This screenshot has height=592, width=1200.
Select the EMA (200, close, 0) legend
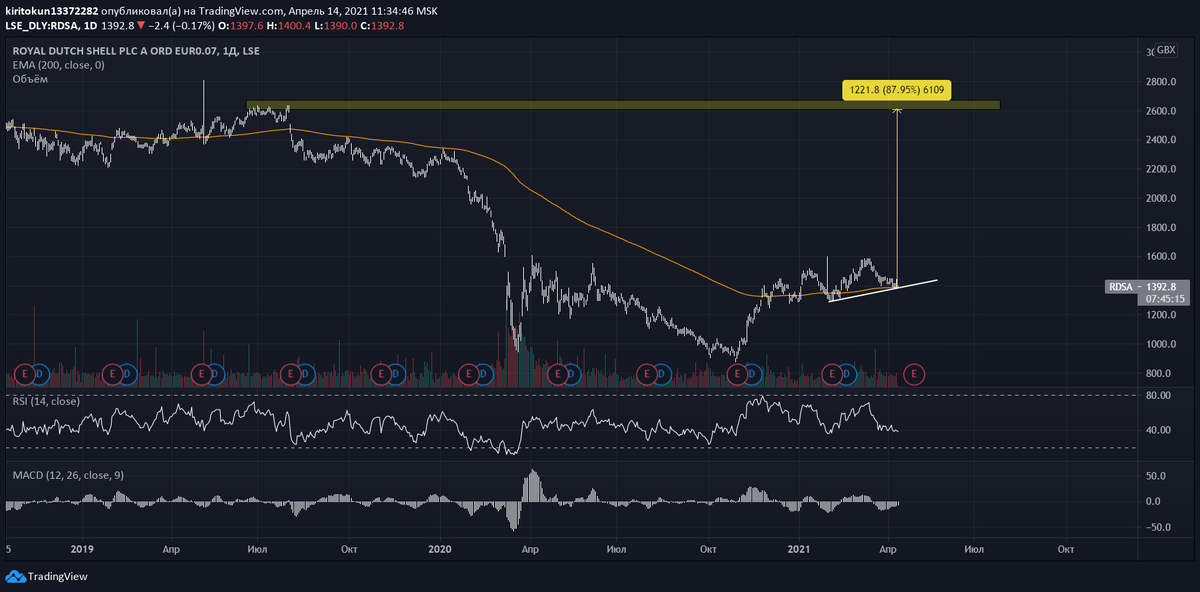click(x=58, y=65)
